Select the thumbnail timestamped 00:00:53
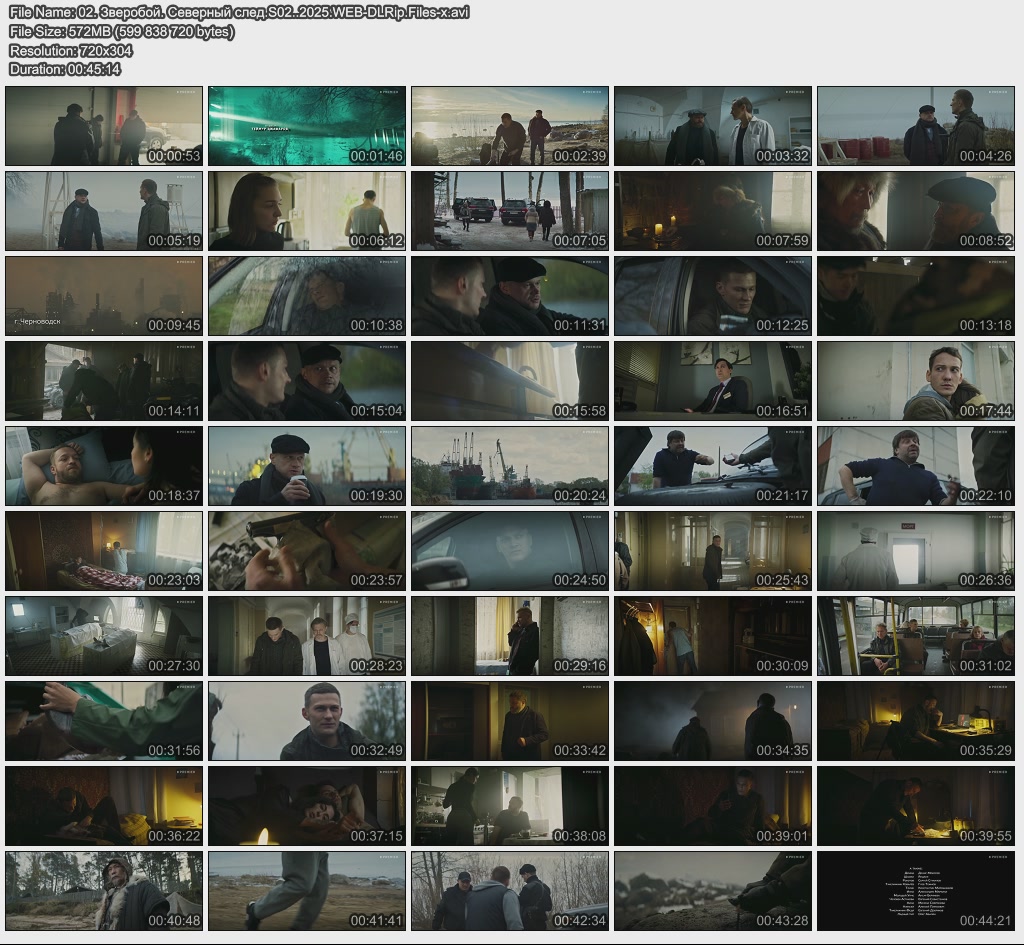Screen dimensions: 1024x945 click(104, 126)
